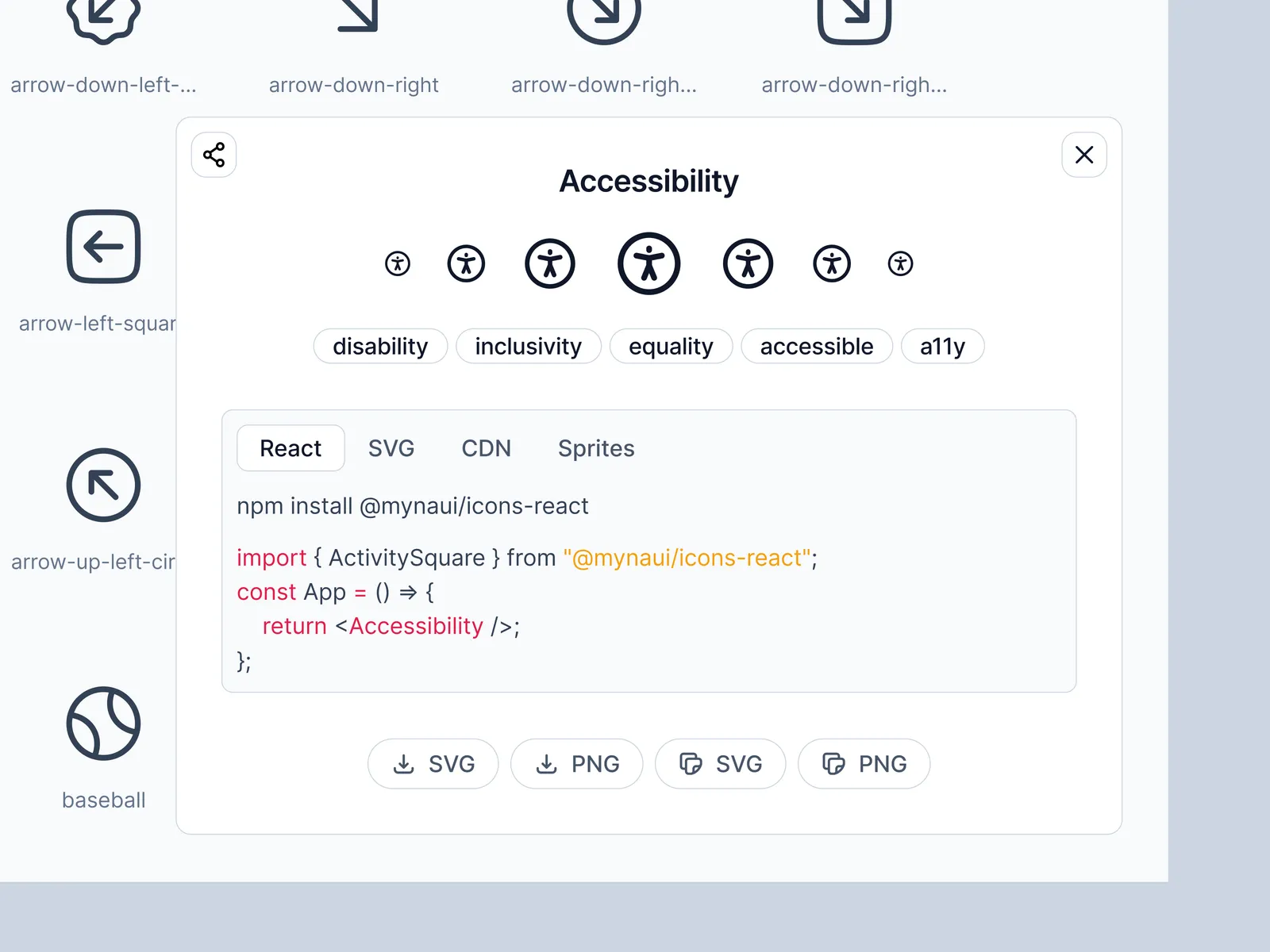Click the disability tag
The width and height of the screenshot is (1270, 952).
[380, 347]
